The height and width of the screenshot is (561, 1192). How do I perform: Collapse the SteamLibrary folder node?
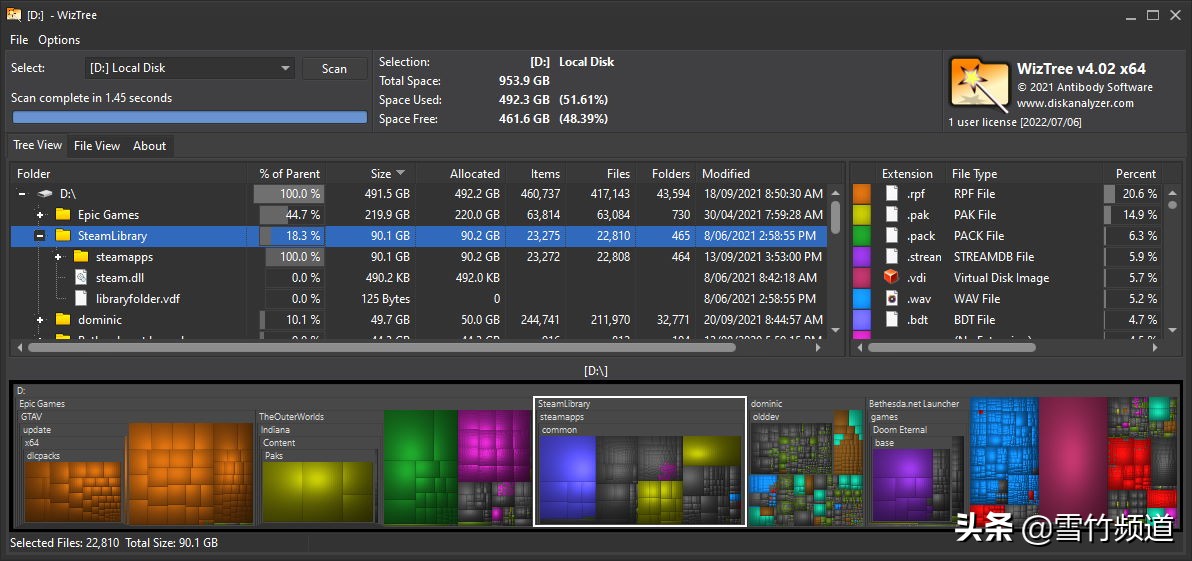pos(40,236)
